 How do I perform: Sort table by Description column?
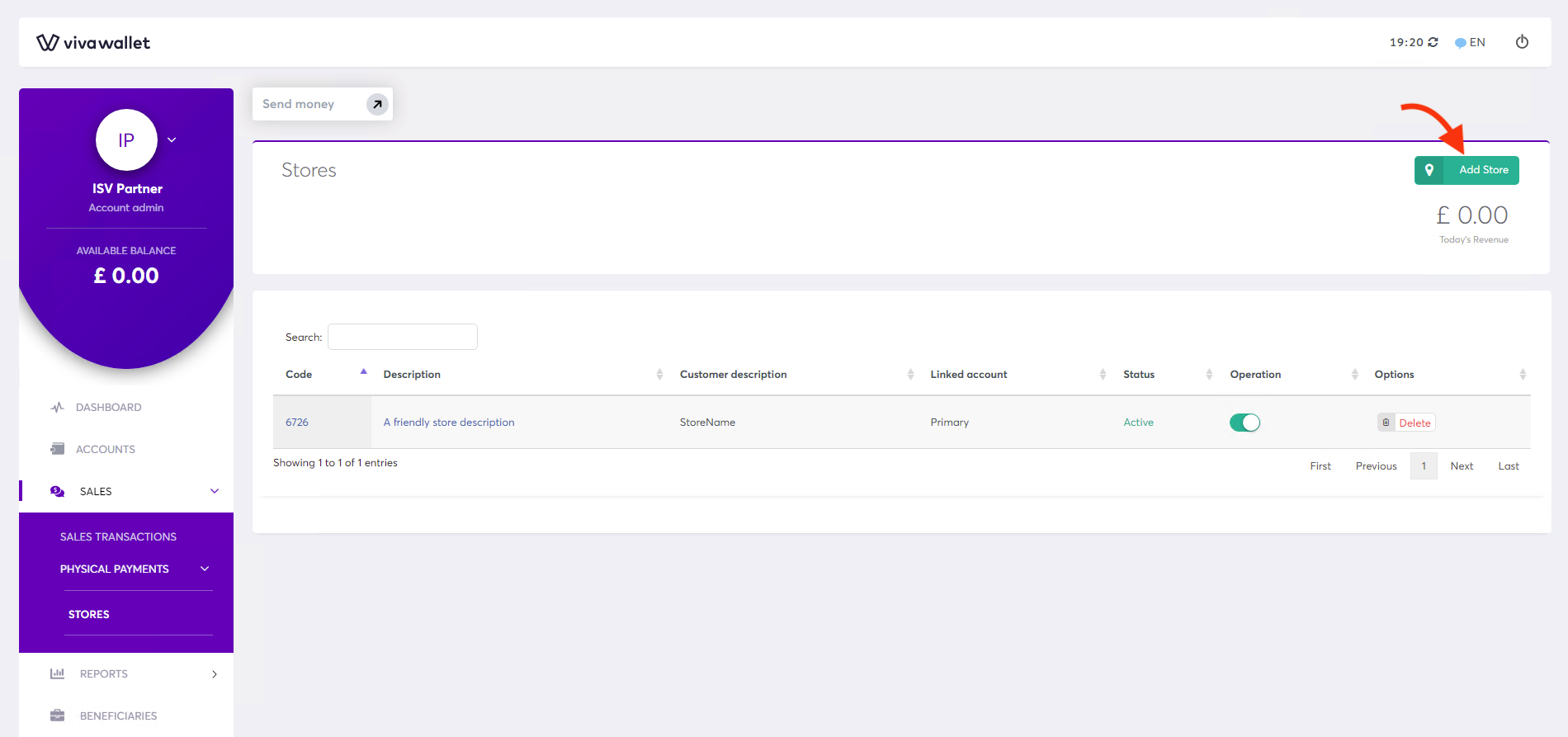point(519,375)
